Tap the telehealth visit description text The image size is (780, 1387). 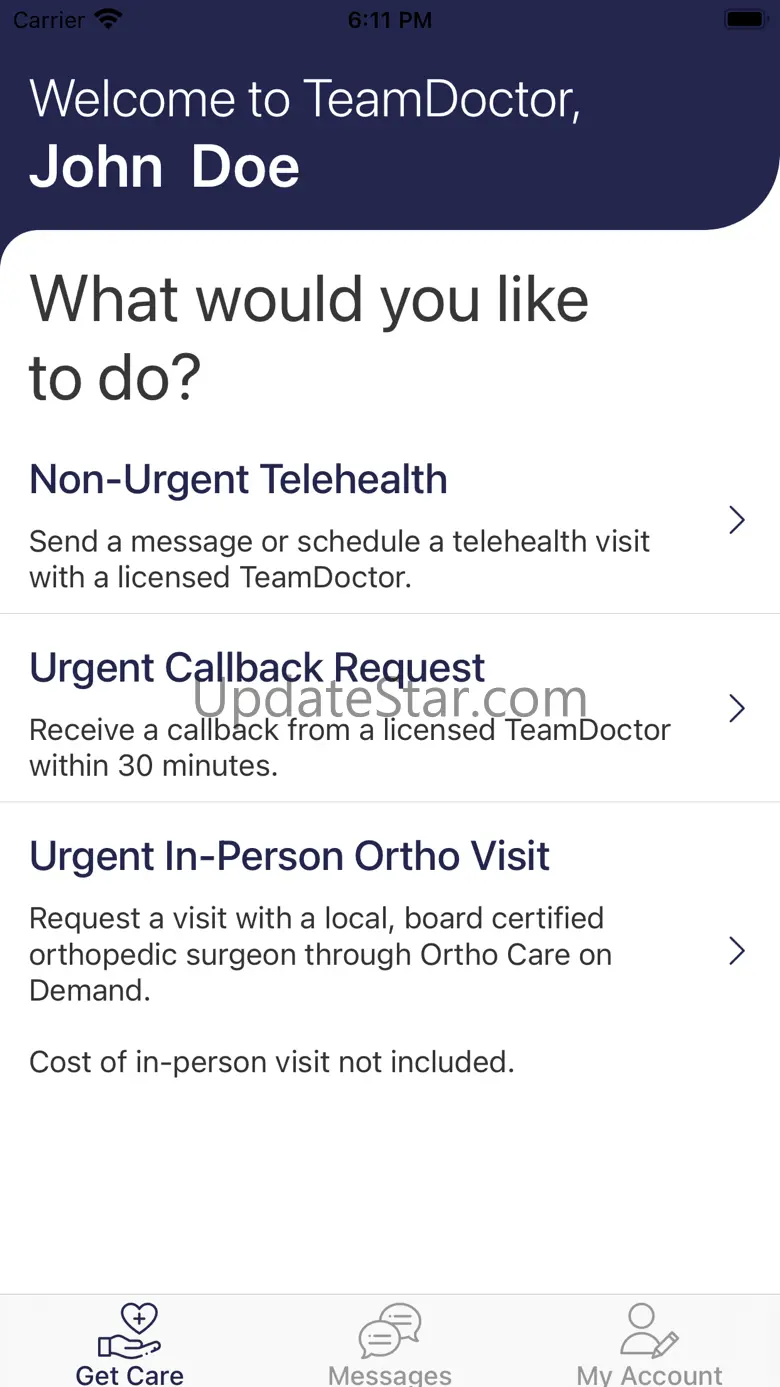pos(339,559)
